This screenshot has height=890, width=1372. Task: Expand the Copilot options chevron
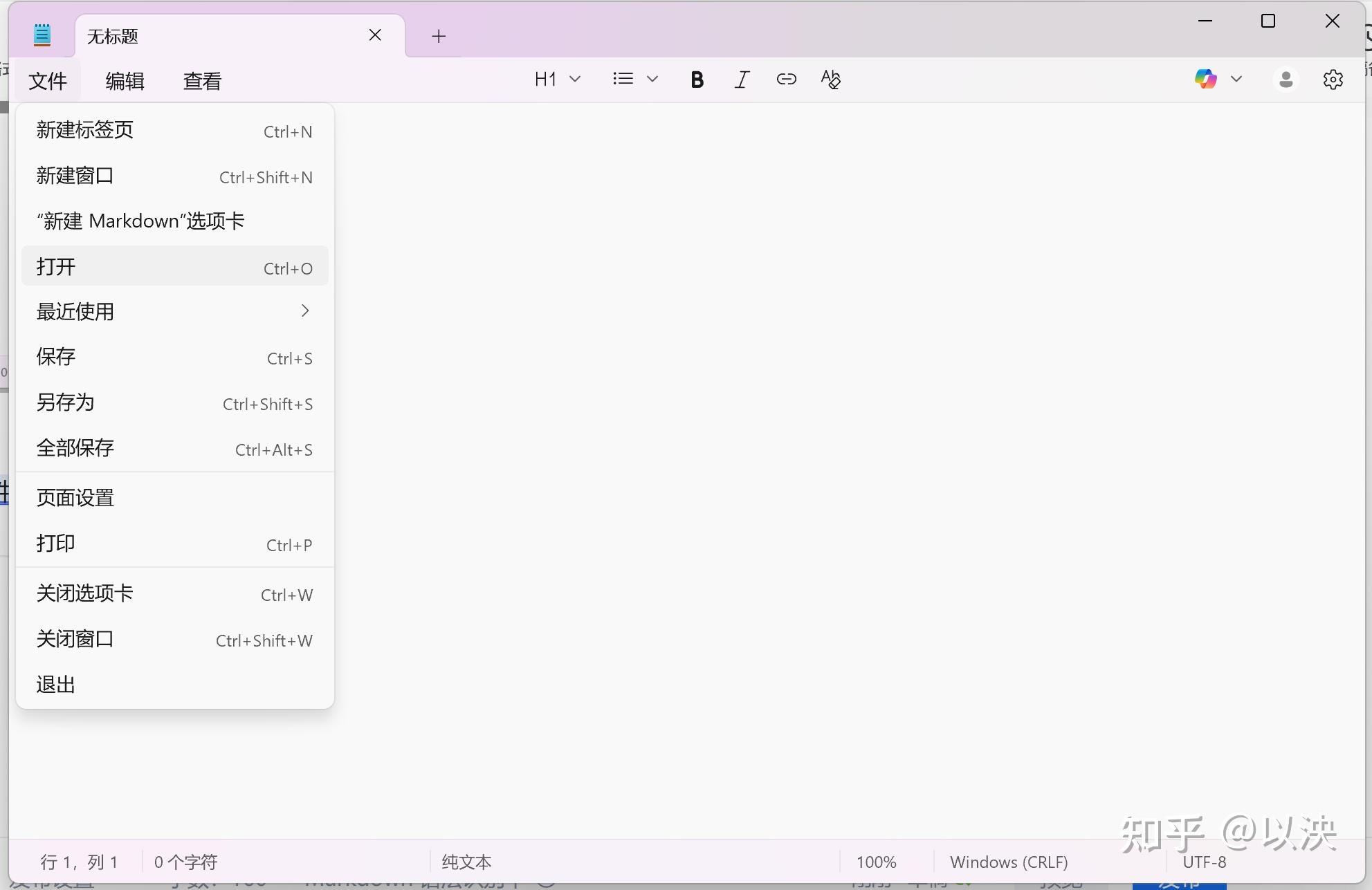tap(1237, 79)
